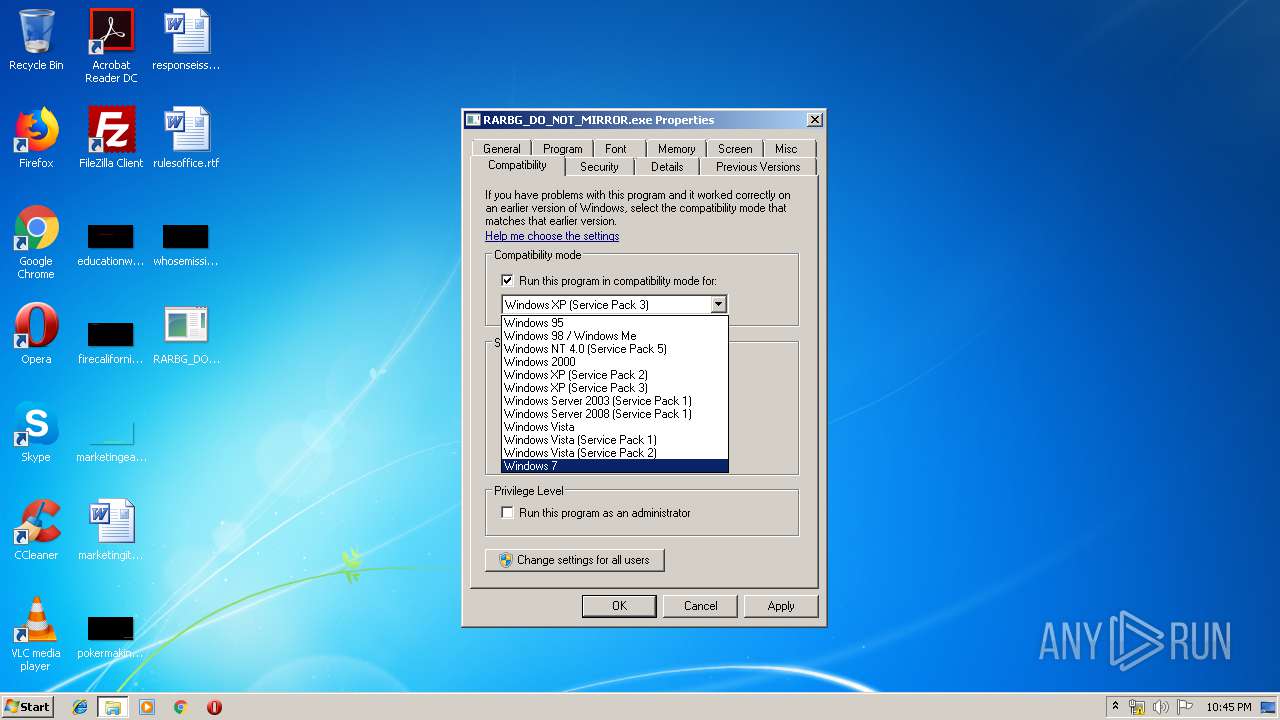This screenshot has width=1280, height=720.
Task: Switch to the General tab
Action: [502, 149]
